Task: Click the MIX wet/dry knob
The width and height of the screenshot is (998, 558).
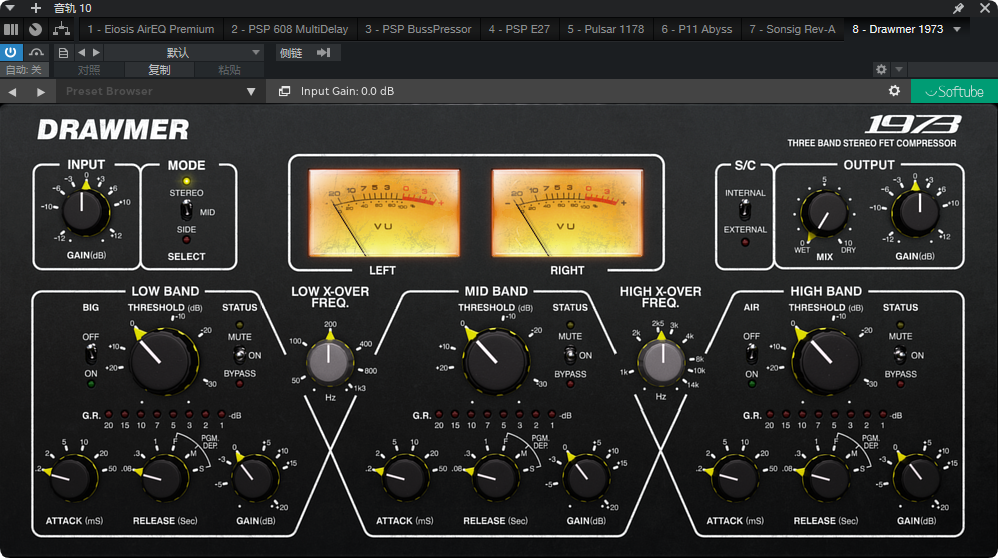Action: [x=824, y=214]
